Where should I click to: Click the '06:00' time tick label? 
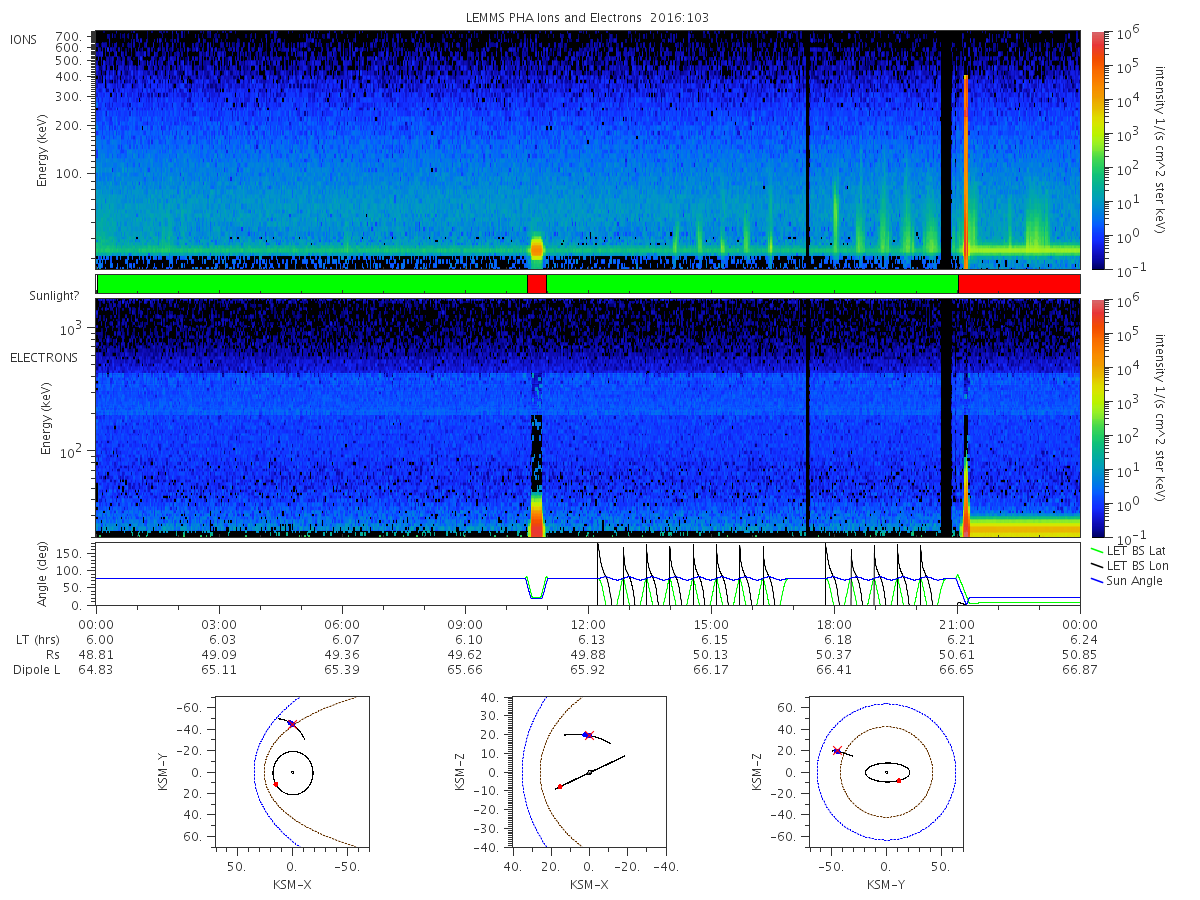point(342,624)
